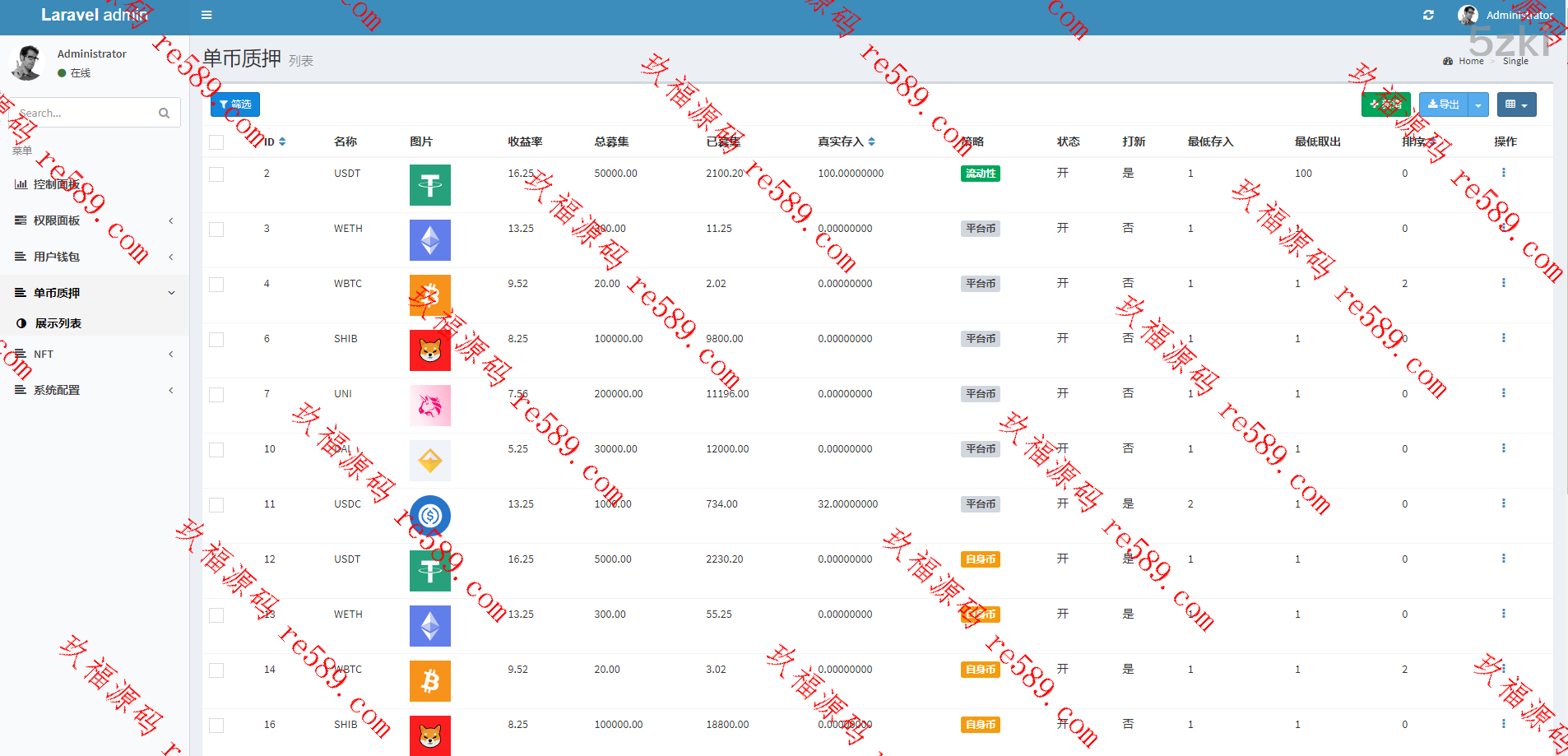Click the Administrator avatar in top bar
Viewport: 1568px width, 756px height.
[x=1468, y=15]
